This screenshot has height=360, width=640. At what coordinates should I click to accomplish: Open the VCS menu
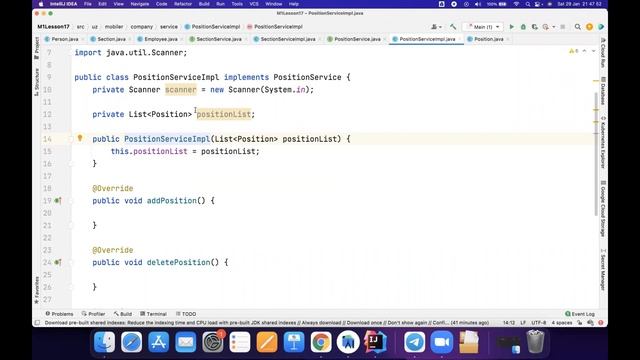254,4
